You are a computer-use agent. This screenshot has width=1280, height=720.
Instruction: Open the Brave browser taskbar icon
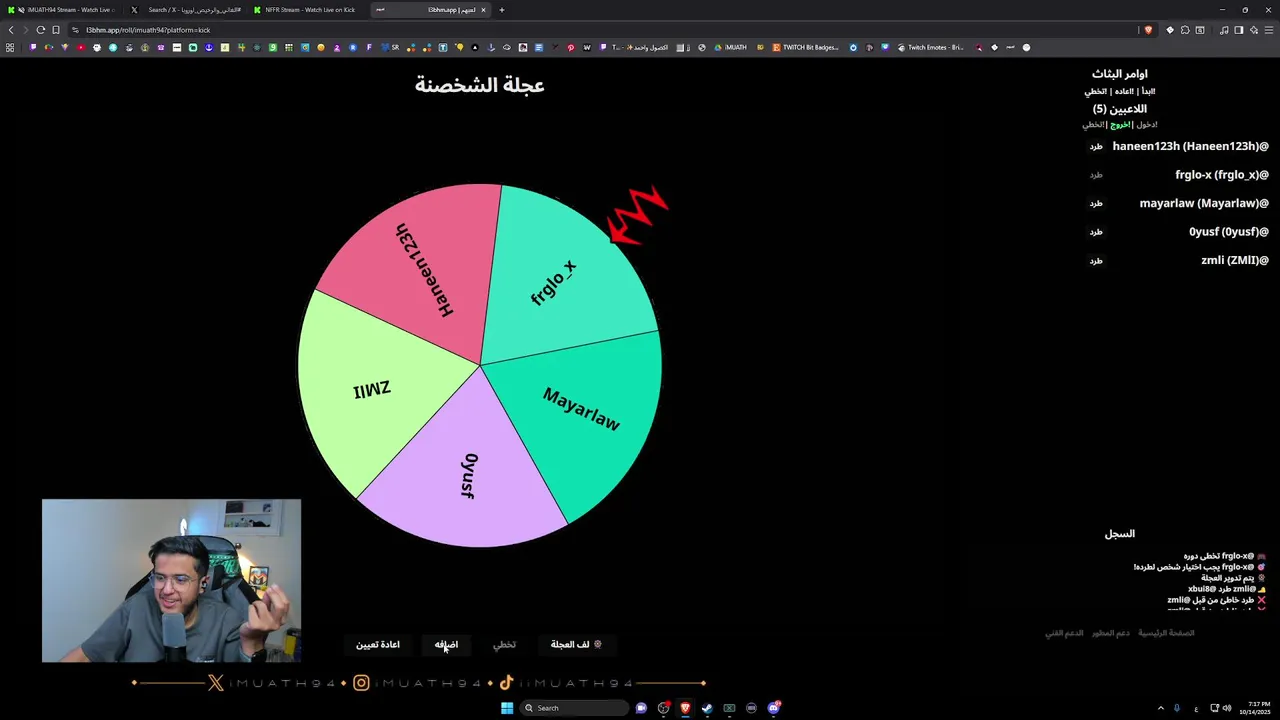point(685,708)
